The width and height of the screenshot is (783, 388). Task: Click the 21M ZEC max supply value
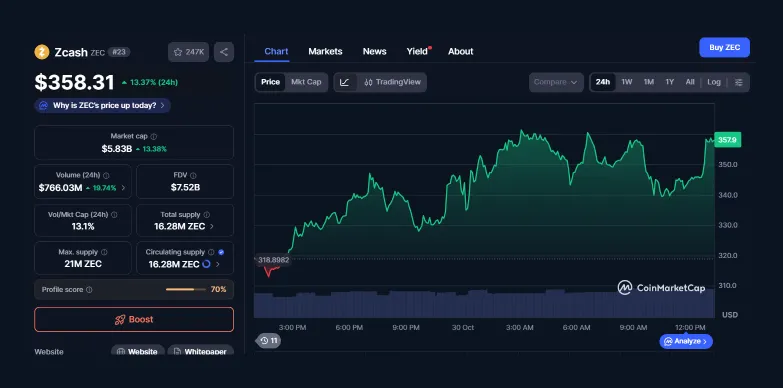click(x=83, y=264)
